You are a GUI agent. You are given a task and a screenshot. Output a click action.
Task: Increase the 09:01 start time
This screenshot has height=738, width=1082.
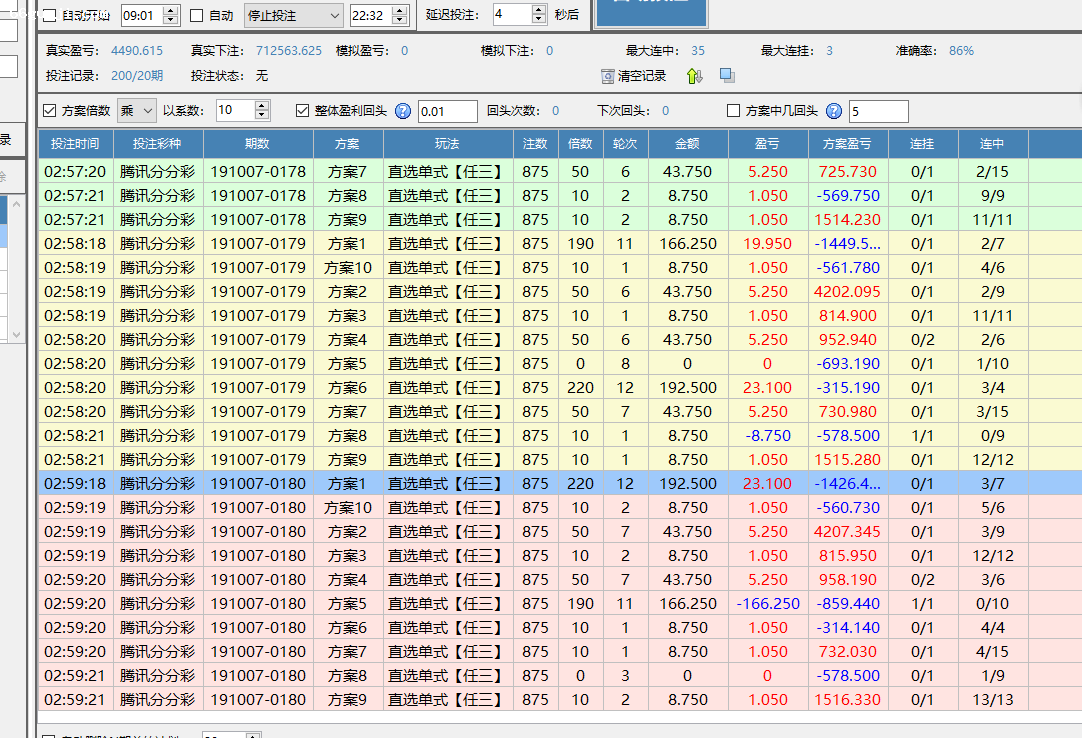pyautogui.click(x=171, y=10)
